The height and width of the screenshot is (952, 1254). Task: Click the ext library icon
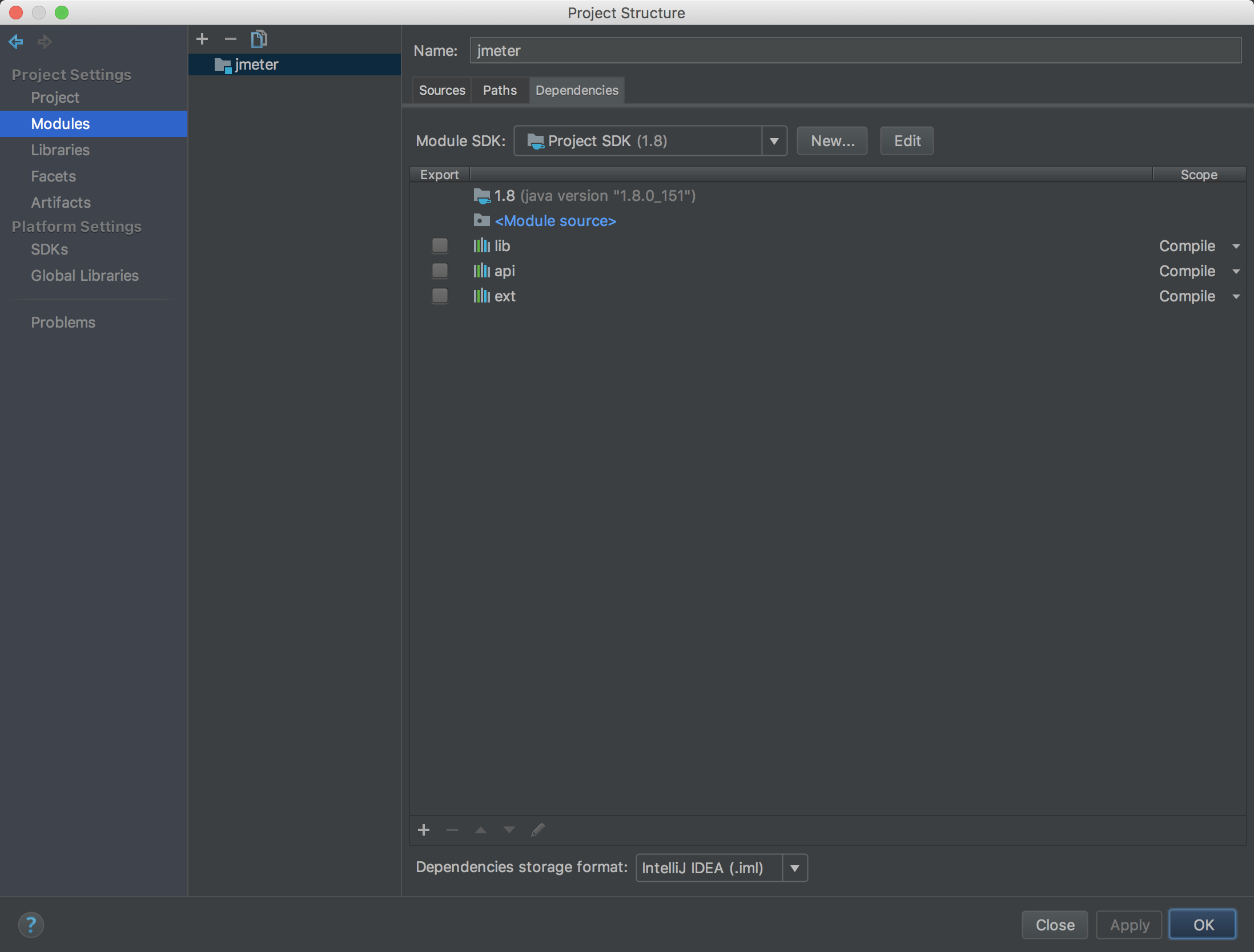(481, 296)
